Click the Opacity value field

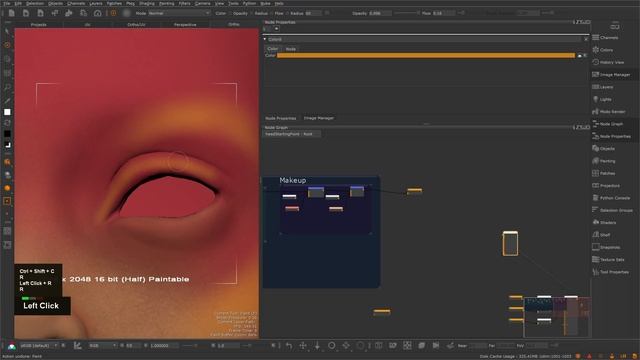(379, 13)
